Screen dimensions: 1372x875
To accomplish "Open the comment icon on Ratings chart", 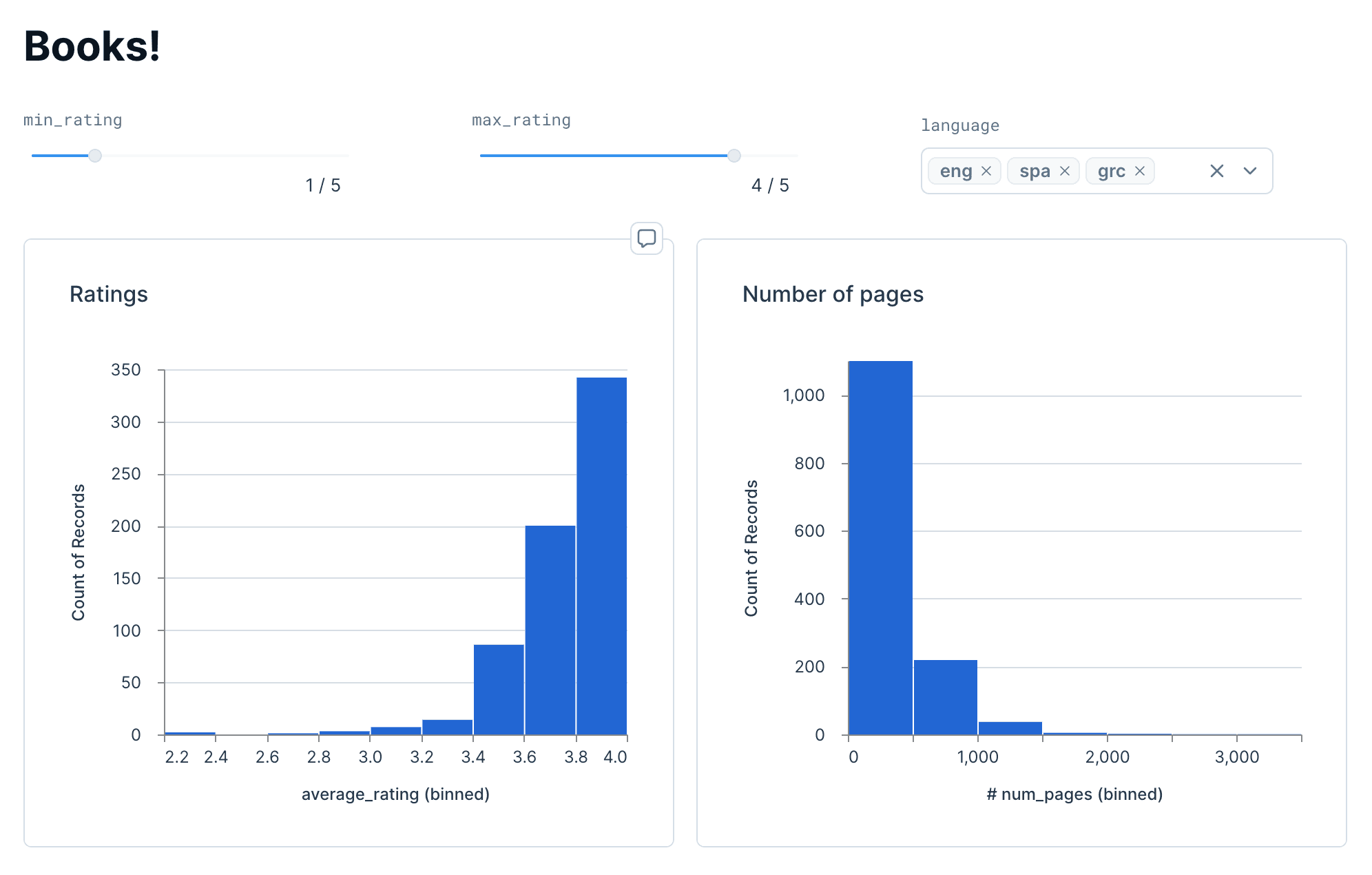I will (x=646, y=238).
